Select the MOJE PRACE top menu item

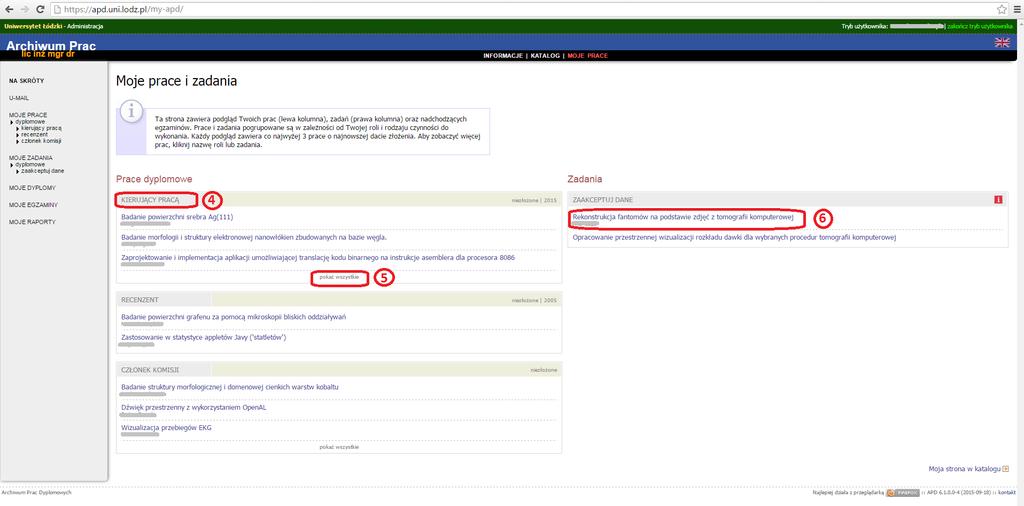pyautogui.click(x=588, y=56)
